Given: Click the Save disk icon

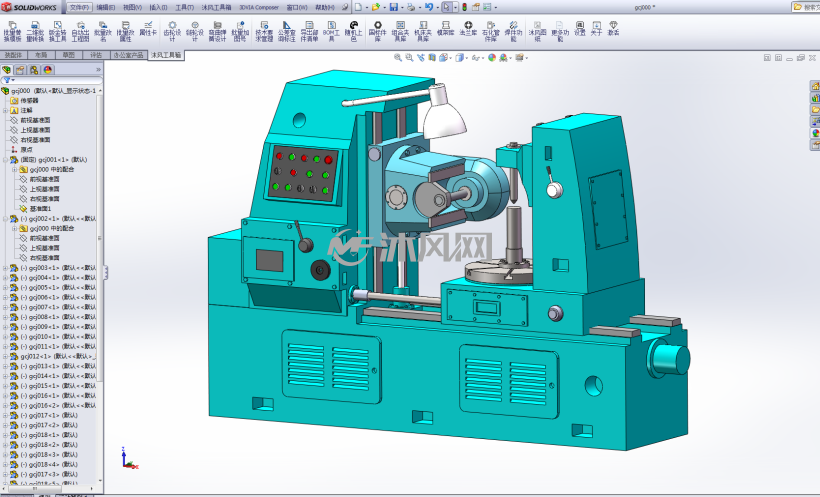Looking at the screenshot, I should click(x=393, y=7).
